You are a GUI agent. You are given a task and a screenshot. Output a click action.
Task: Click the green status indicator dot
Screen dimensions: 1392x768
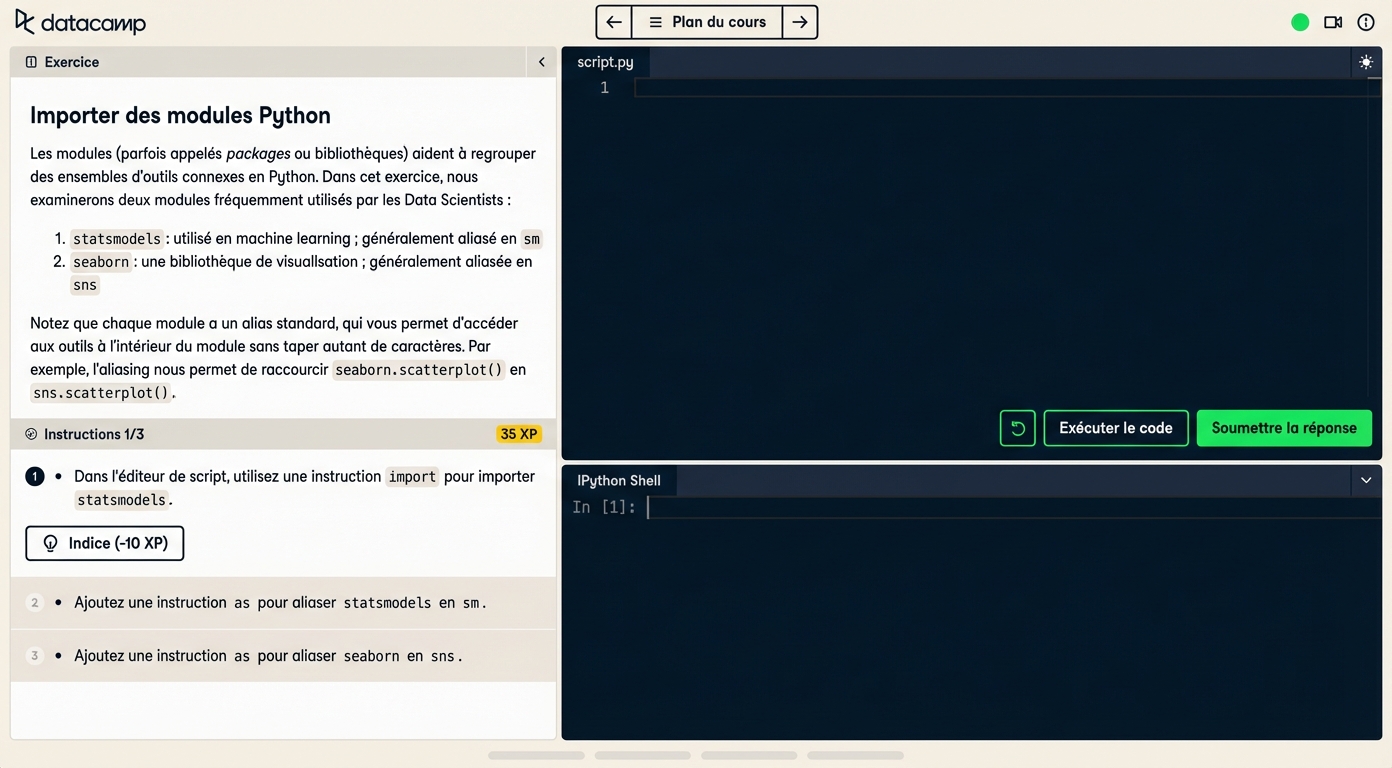(1300, 22)
